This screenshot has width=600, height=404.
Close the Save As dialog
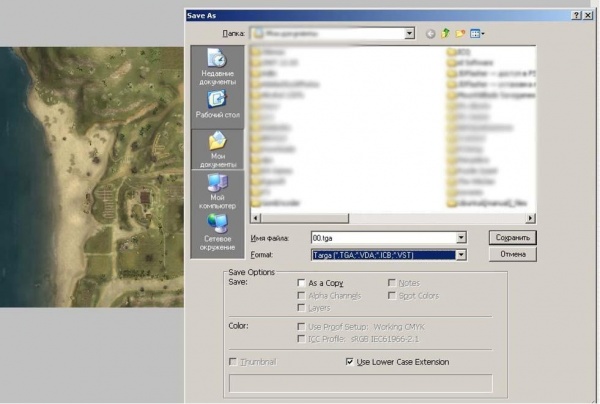point(588,15)
